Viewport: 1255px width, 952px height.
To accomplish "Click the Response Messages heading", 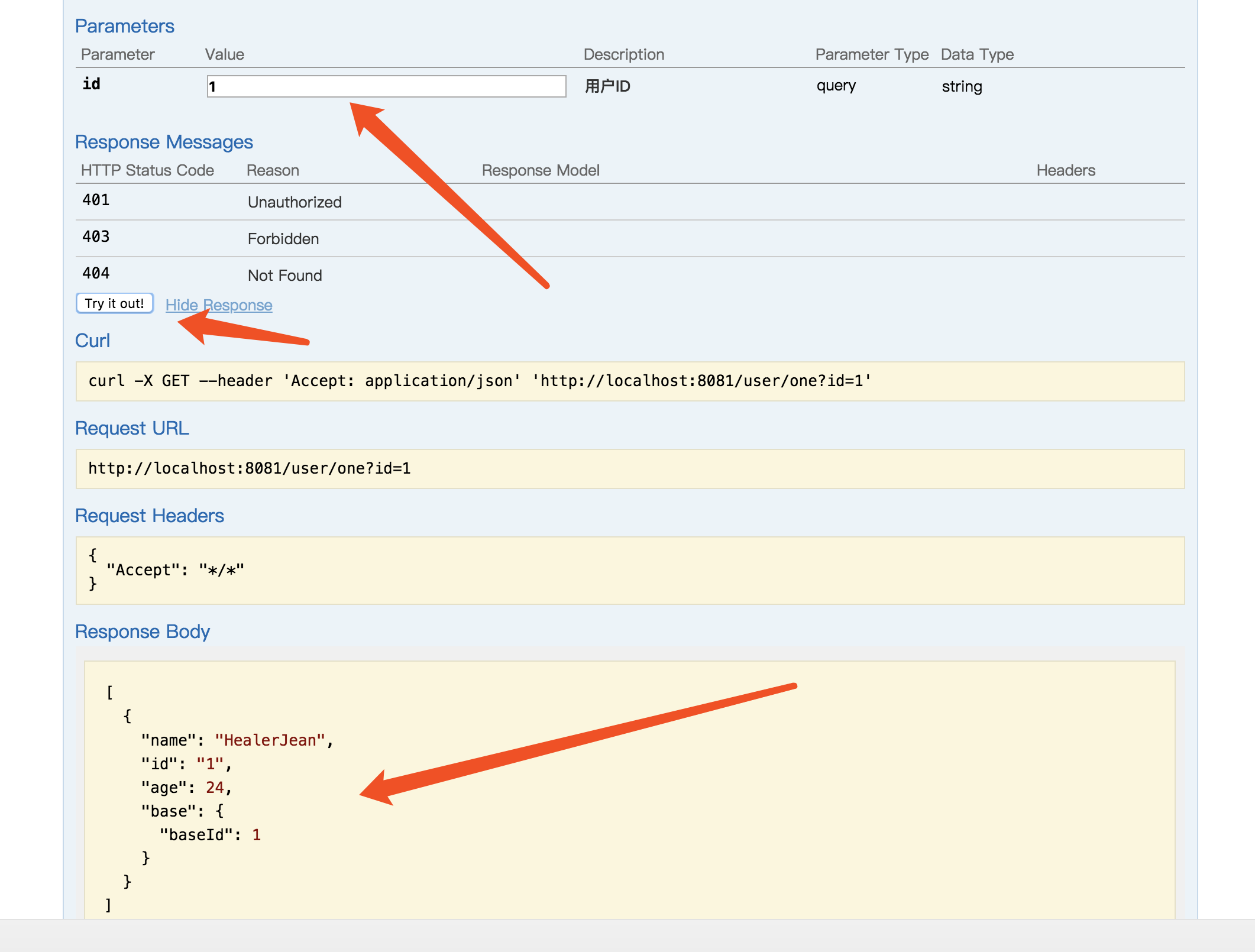I will click(164, 142).
